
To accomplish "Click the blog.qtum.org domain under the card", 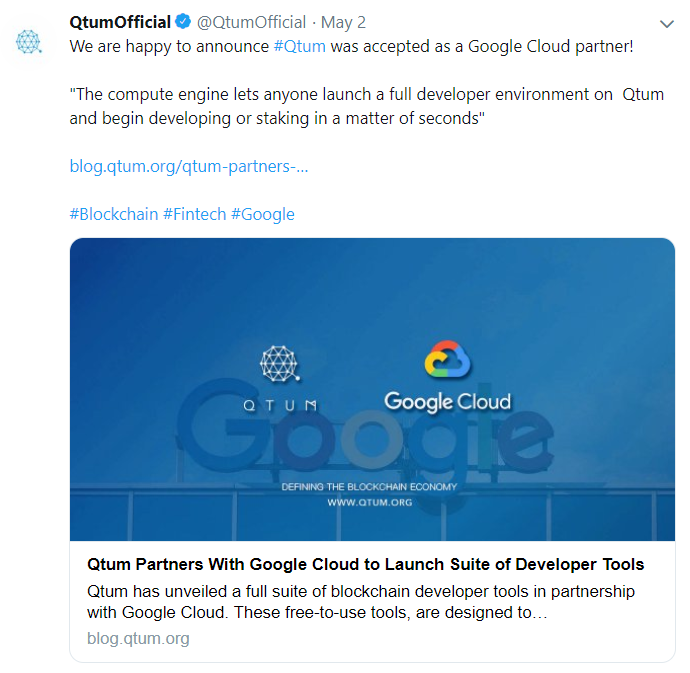I will (x=138, y=638).
